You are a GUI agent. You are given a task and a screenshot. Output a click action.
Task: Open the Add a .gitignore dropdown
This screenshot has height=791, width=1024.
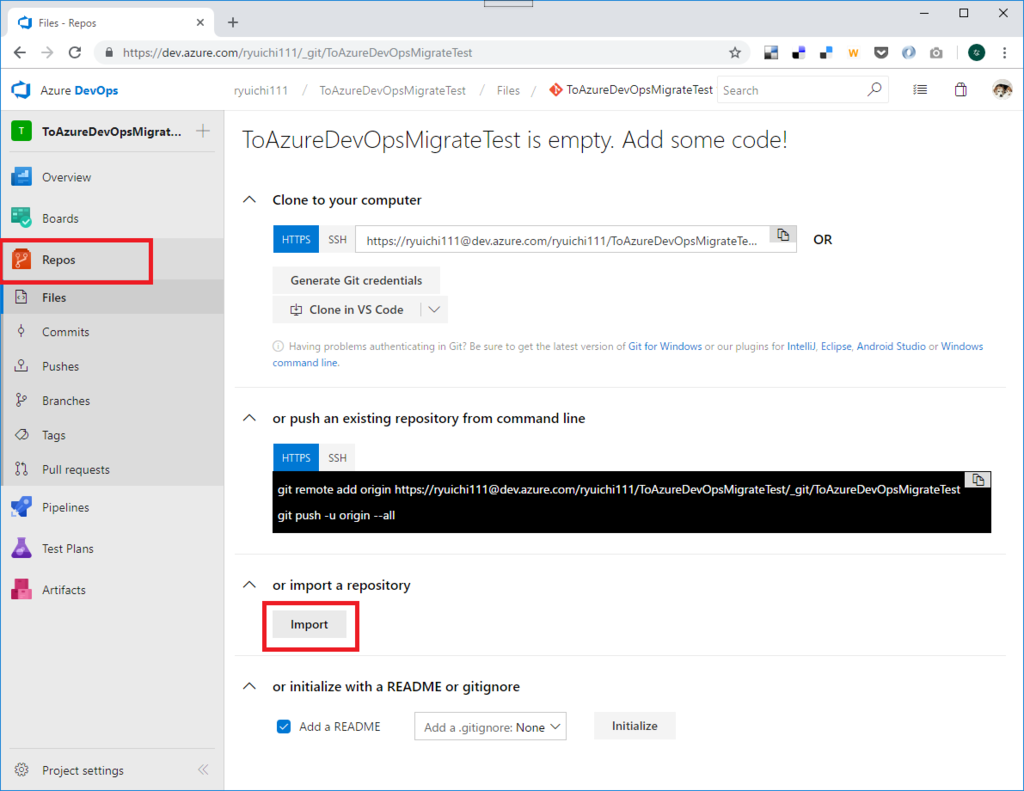click(x=490, y=726)
